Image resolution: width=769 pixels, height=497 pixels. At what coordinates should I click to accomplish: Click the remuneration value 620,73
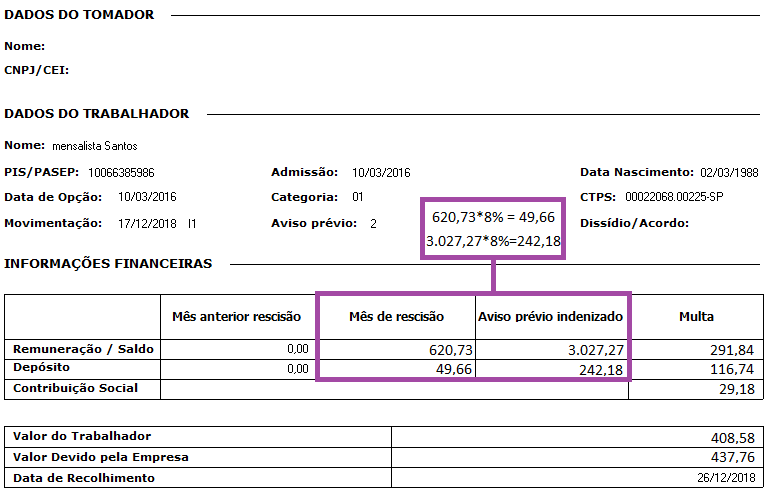click(451, 350)
